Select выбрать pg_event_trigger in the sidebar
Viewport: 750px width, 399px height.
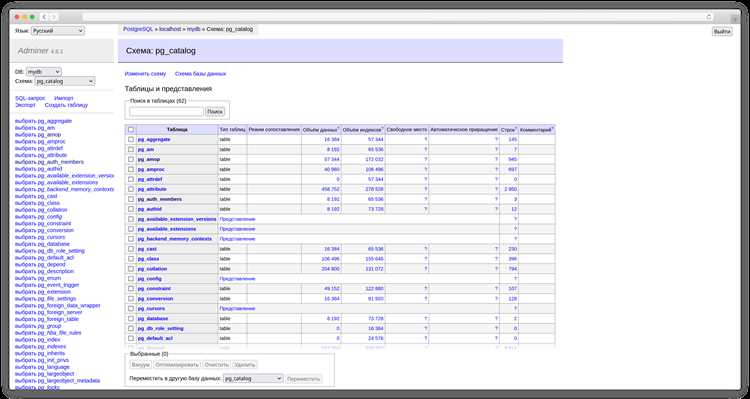(47, 285)
